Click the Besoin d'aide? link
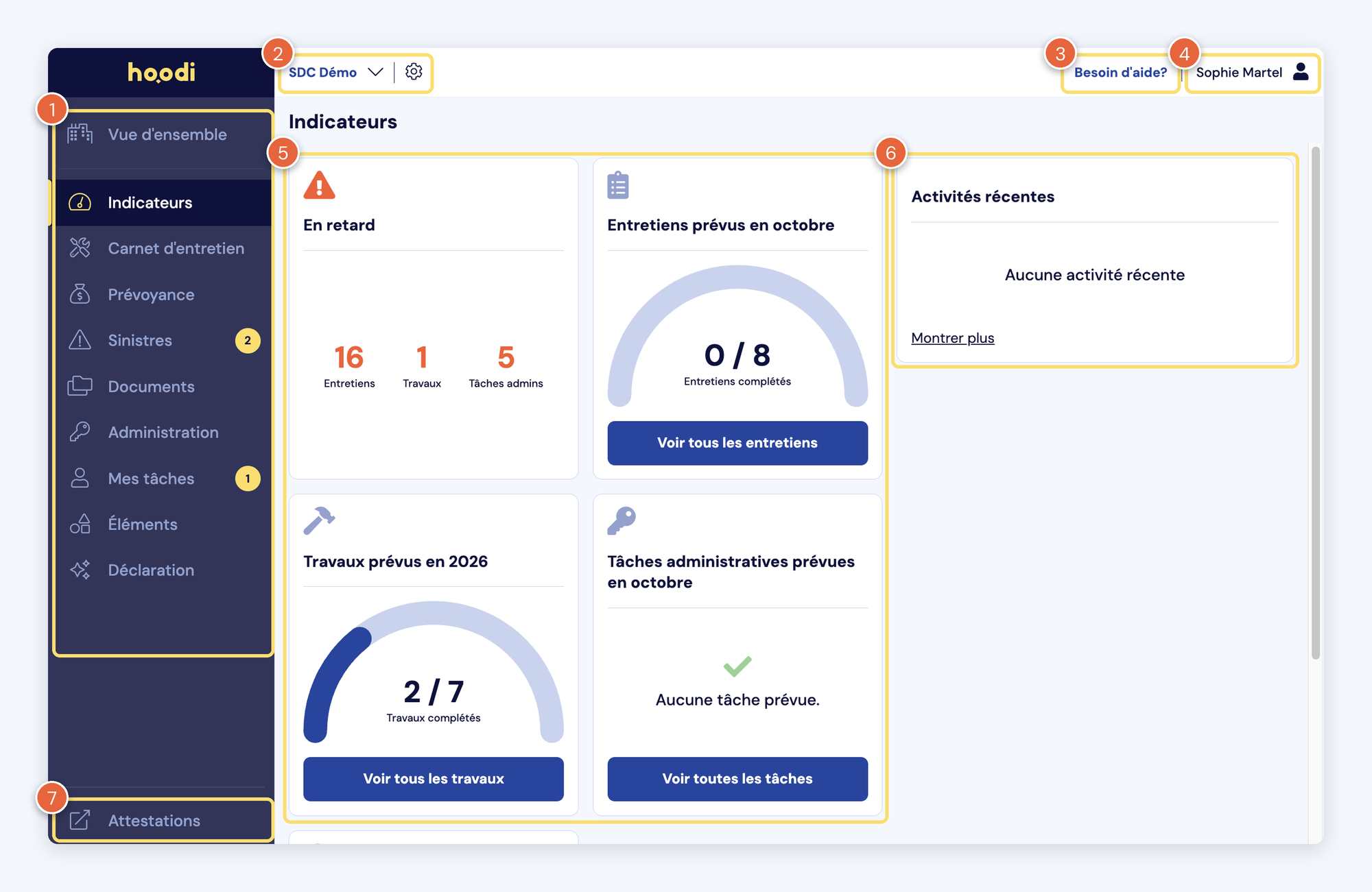This screenshot has height=892, width=1372. [1120, 72]
